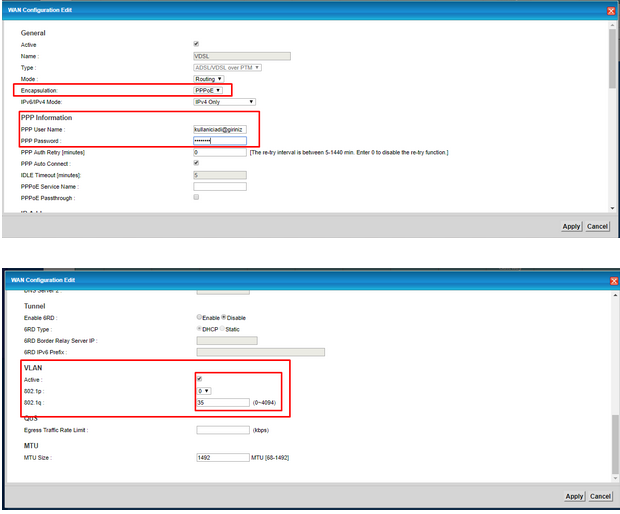Image resolution: width=620 pixels, height=514 pixels.
Task: Open the Type dropdown ADSL/VDSL over PTM
Action: pos(227,68)
